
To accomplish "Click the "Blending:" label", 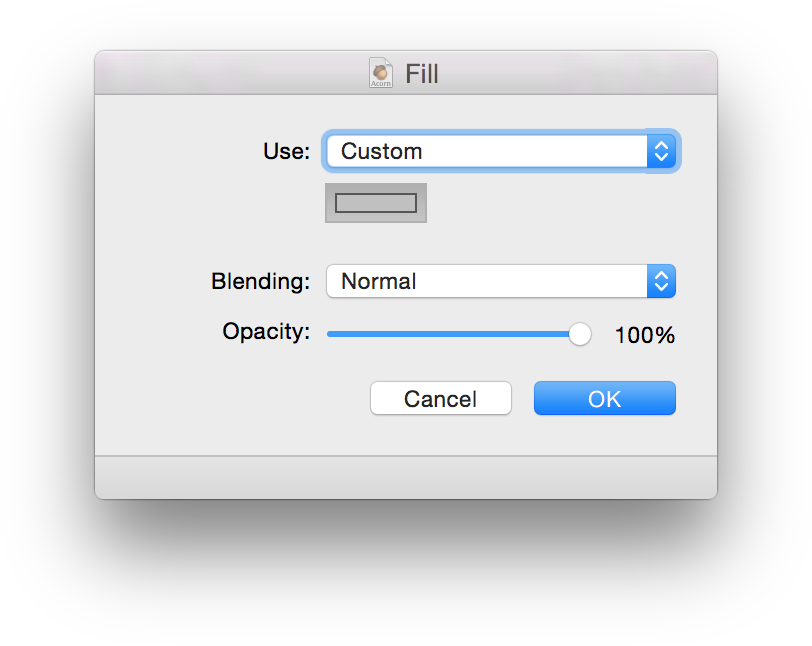I will [261, 282].
